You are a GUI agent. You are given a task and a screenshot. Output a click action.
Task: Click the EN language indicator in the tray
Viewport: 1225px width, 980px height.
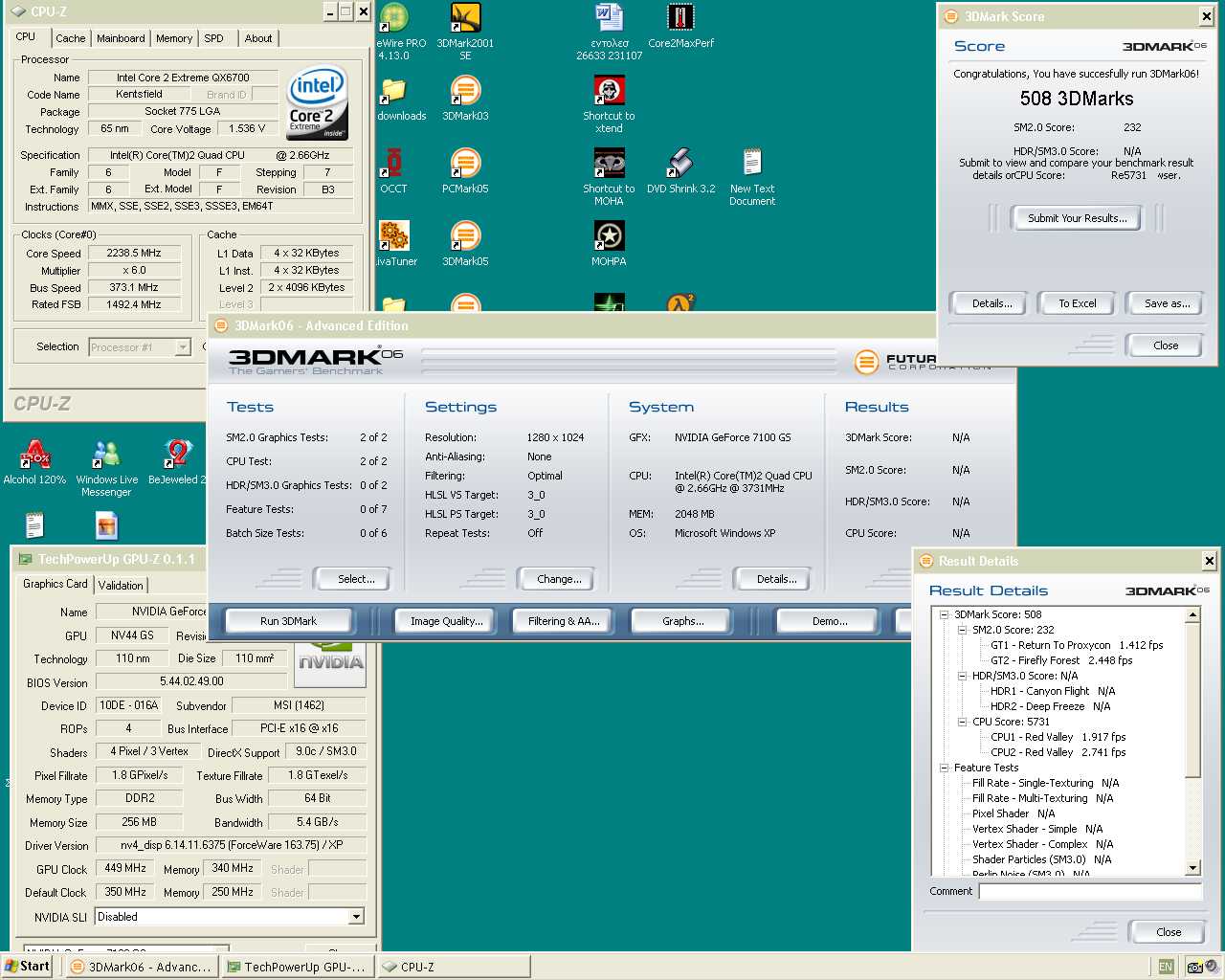coord(1166,967)
